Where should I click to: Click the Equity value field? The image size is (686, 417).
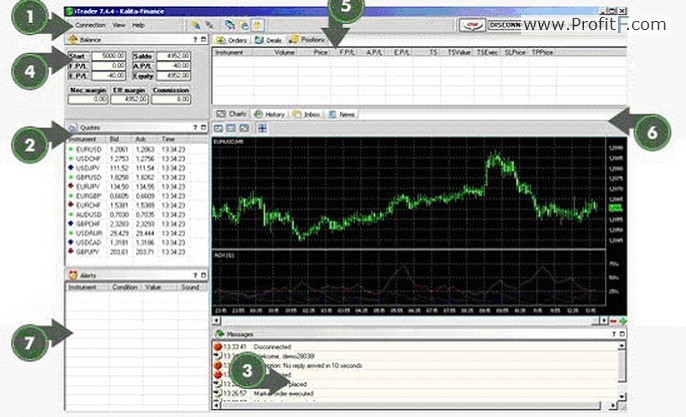174,76
